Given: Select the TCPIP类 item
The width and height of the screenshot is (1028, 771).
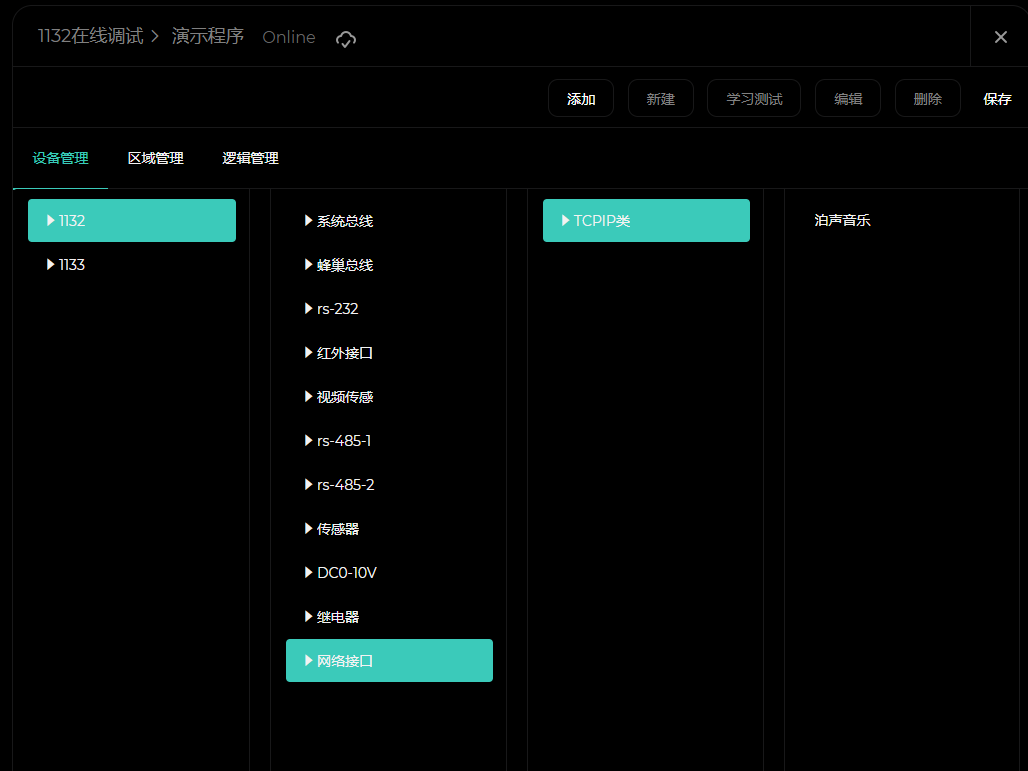Looking at the screenshot, I should coord(646,220).
